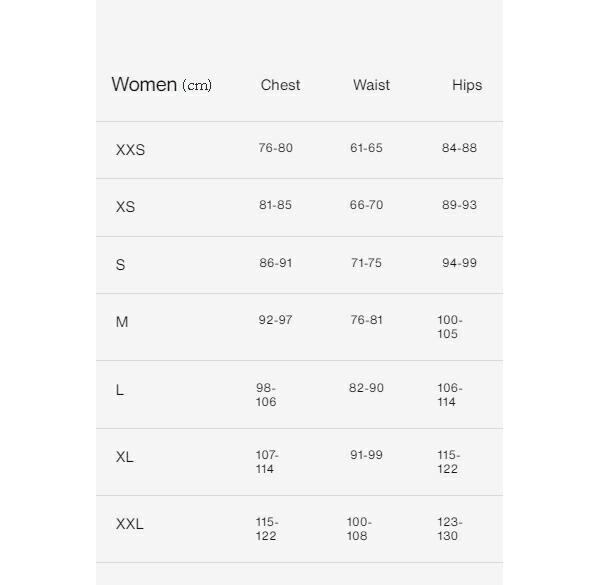Click the XXS size row label

[x=130, y=150]
